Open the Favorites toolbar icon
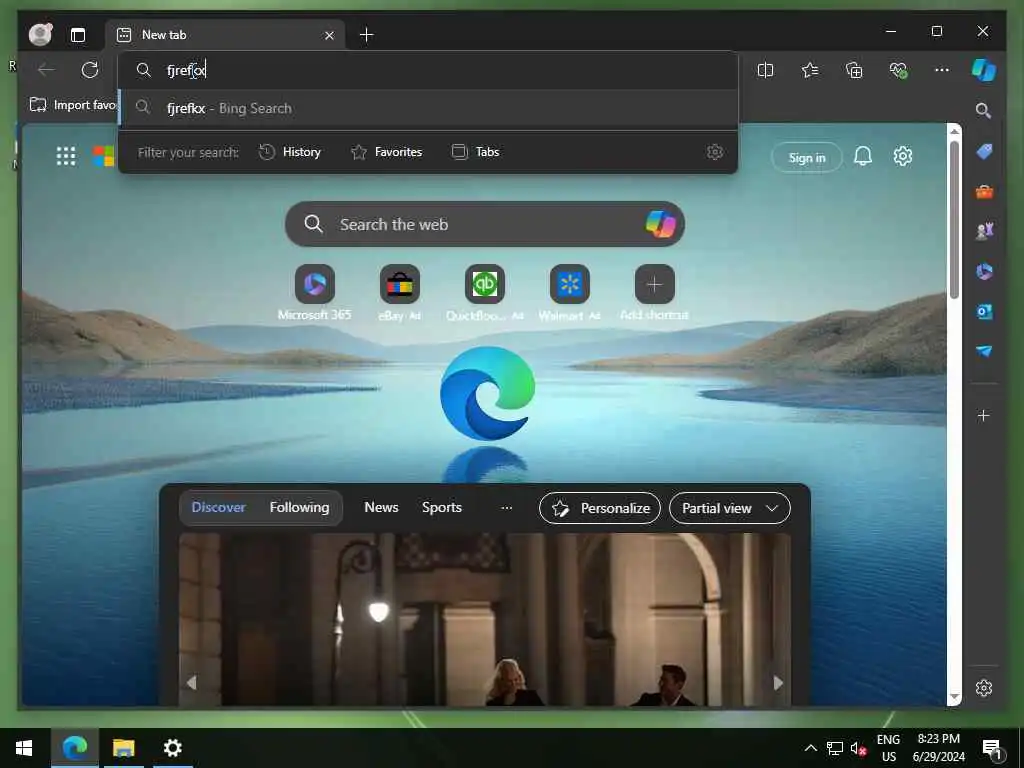This screenshot has width=1024, height=768. 810,70
